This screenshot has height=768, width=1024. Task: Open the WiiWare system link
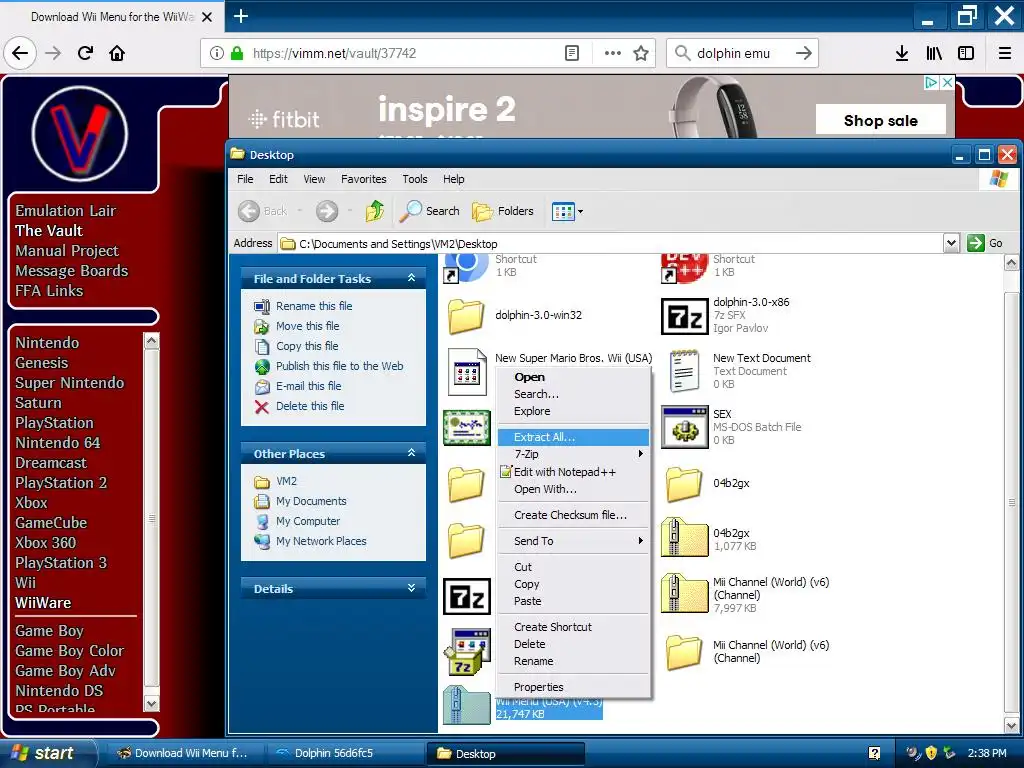point(43,603)
